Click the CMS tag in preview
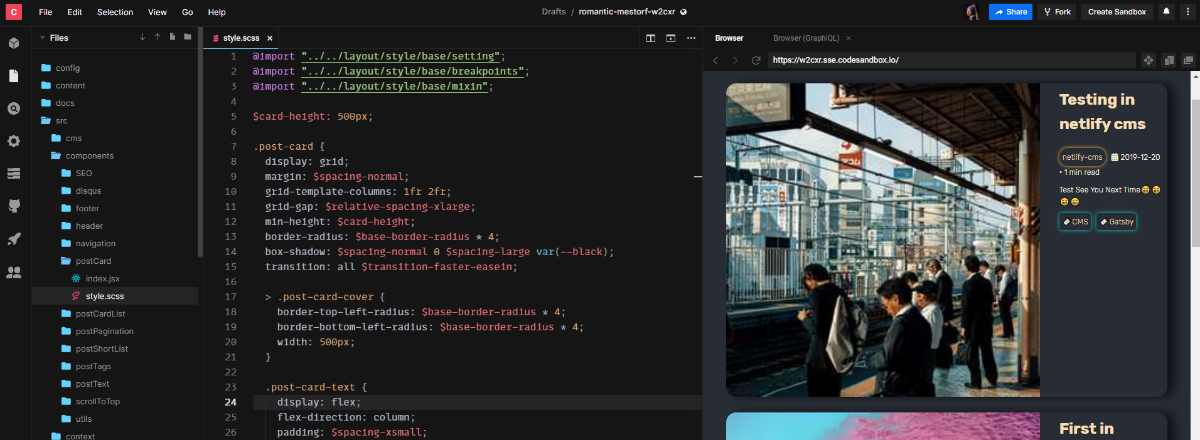1200x440 pixels. coord(1075,221)
